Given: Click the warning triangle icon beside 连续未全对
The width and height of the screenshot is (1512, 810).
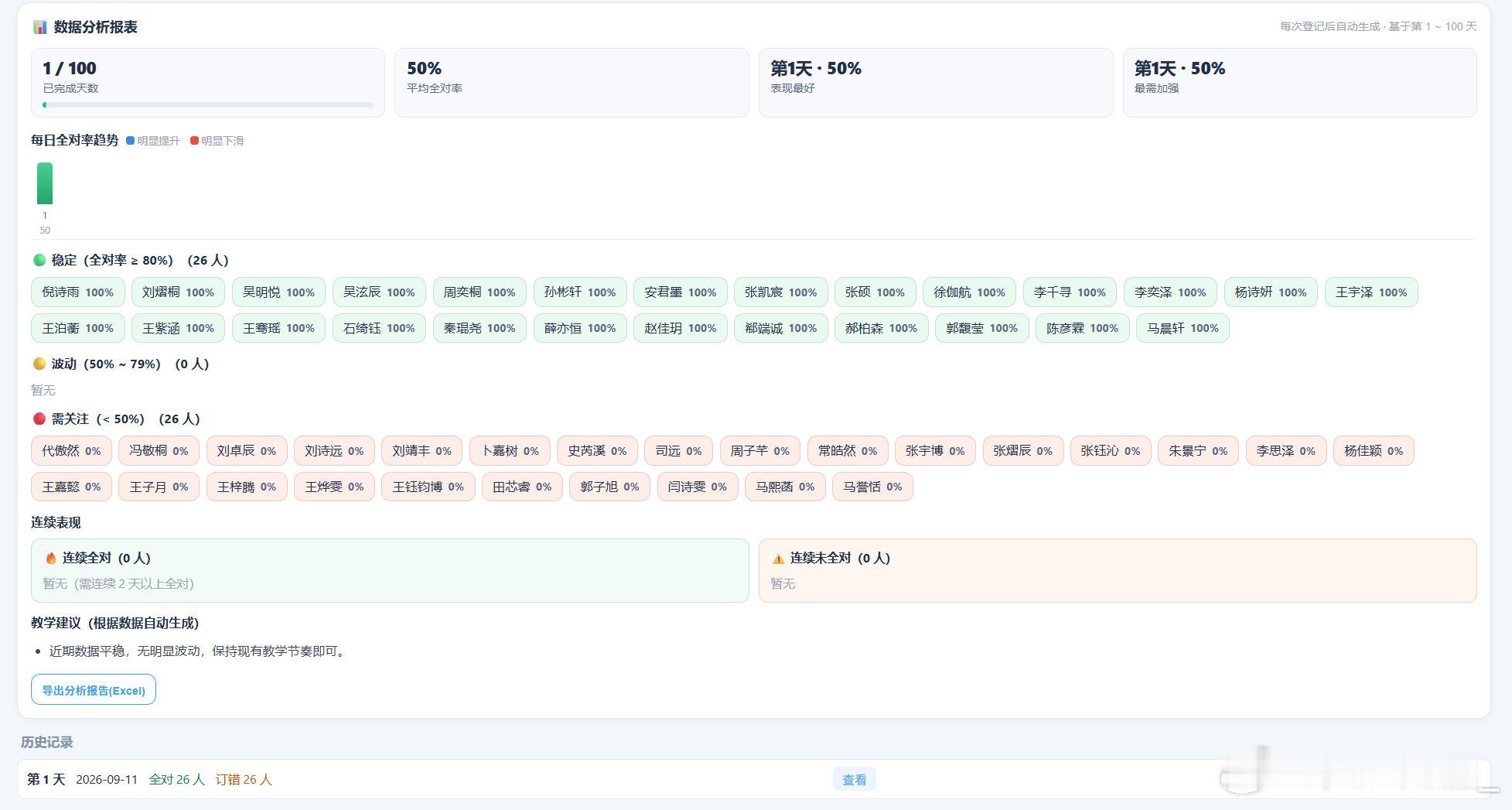Looking at the screenshot, I should point(779,559).
